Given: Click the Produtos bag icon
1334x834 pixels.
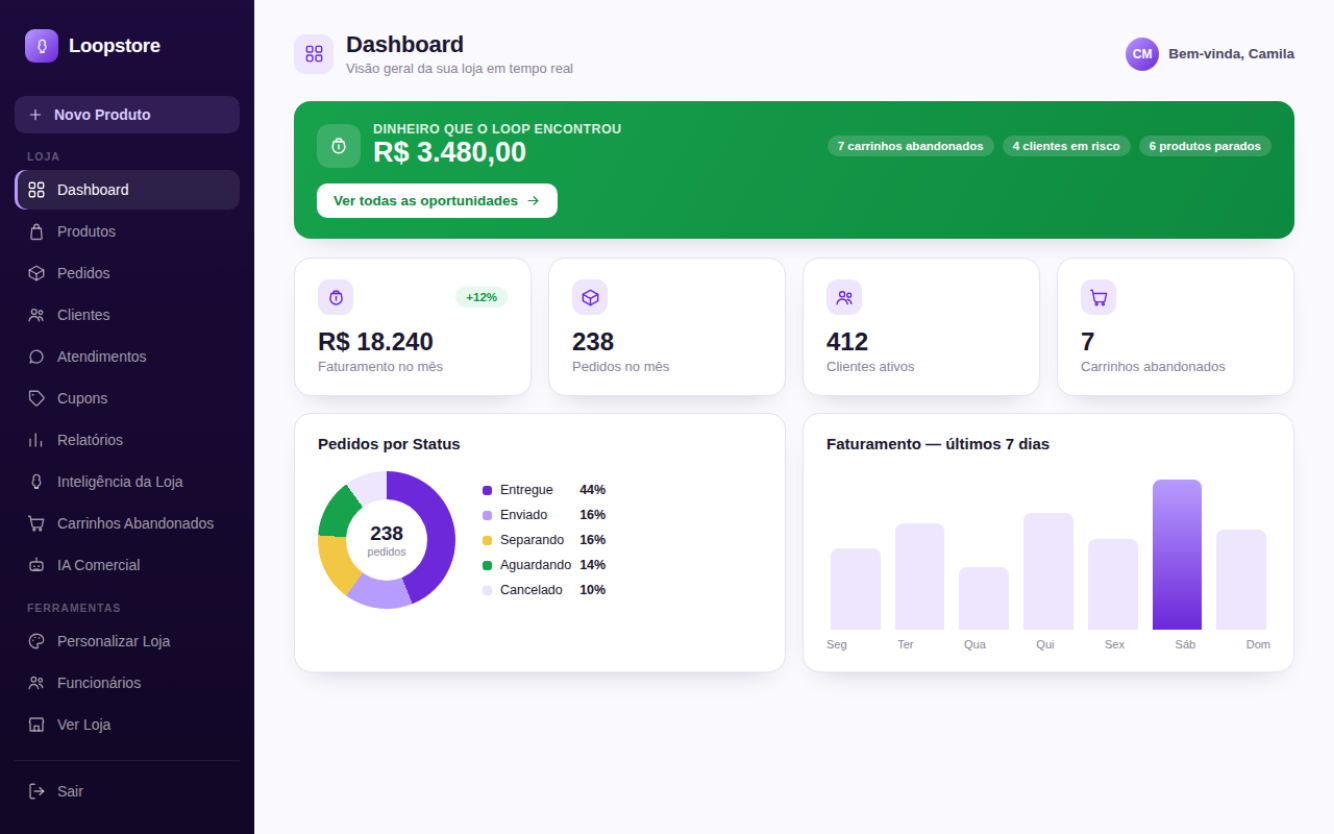Looking at the screenshot, I should pyautogui.click(x=37, y=232).
